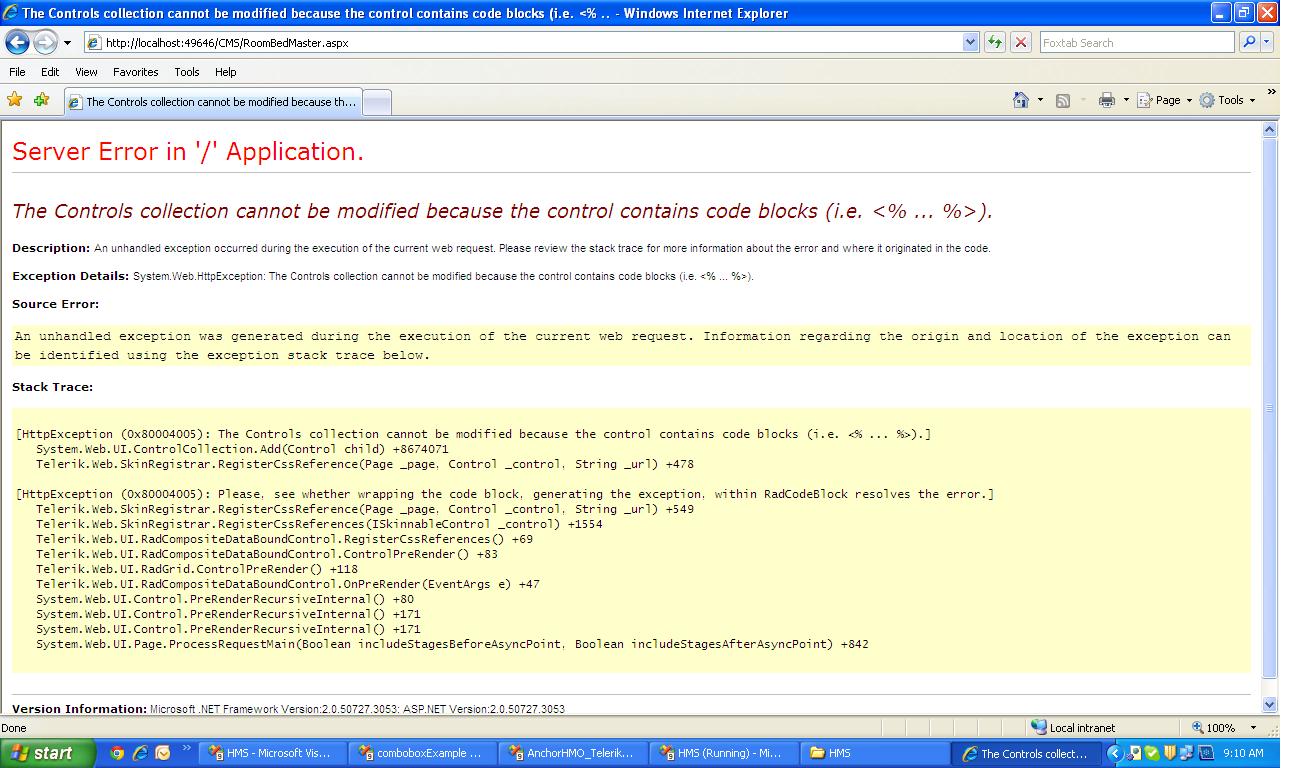This screenshot has width=1304, height=768.
Task: Click the RSS feeds icon
Action: pyautogui.click(x=1063, y=100)
